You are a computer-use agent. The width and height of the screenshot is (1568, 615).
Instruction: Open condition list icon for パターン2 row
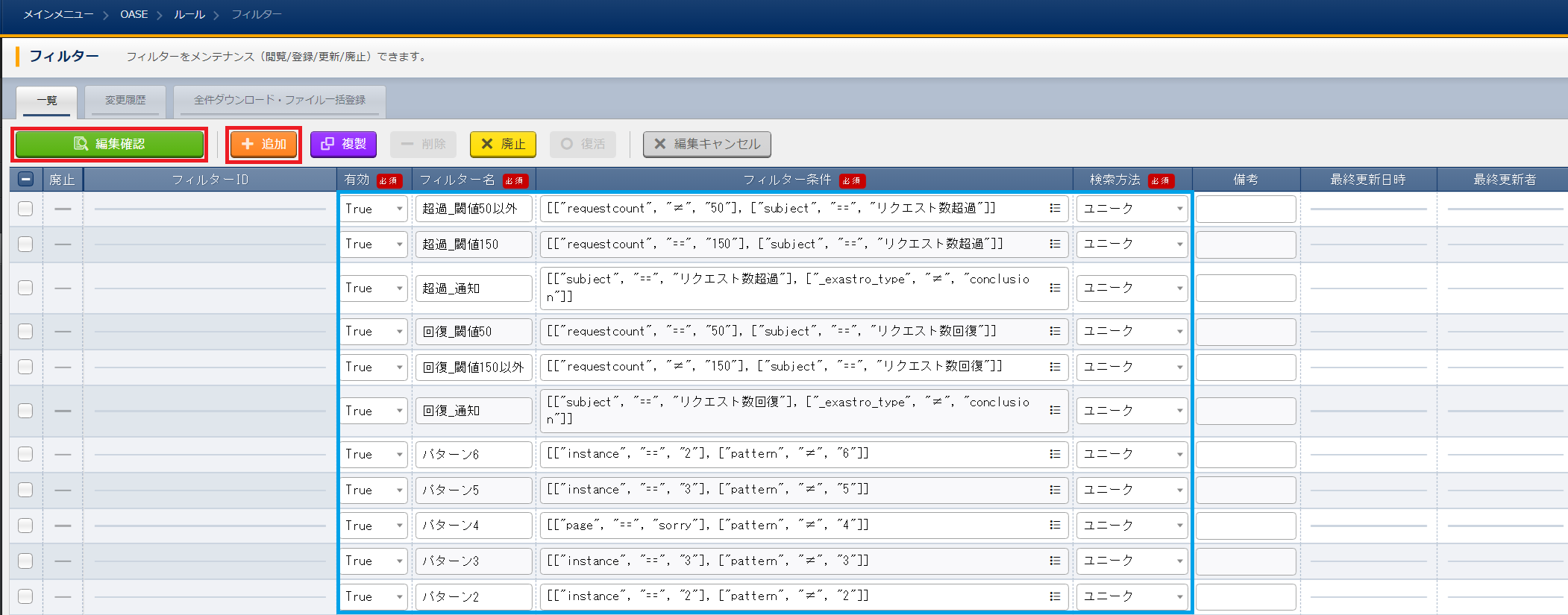(x=1055, y=596)
